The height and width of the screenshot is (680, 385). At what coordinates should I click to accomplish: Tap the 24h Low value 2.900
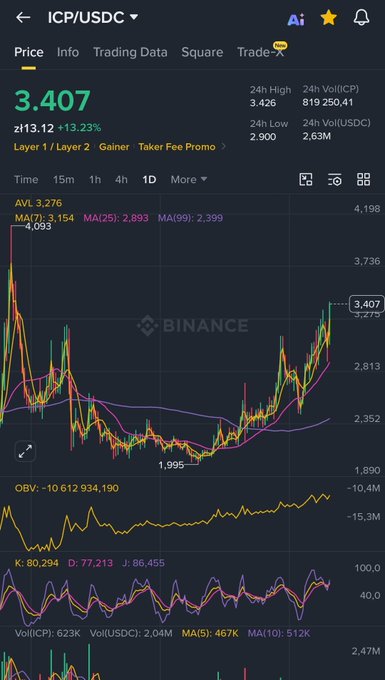click(263, 137)
